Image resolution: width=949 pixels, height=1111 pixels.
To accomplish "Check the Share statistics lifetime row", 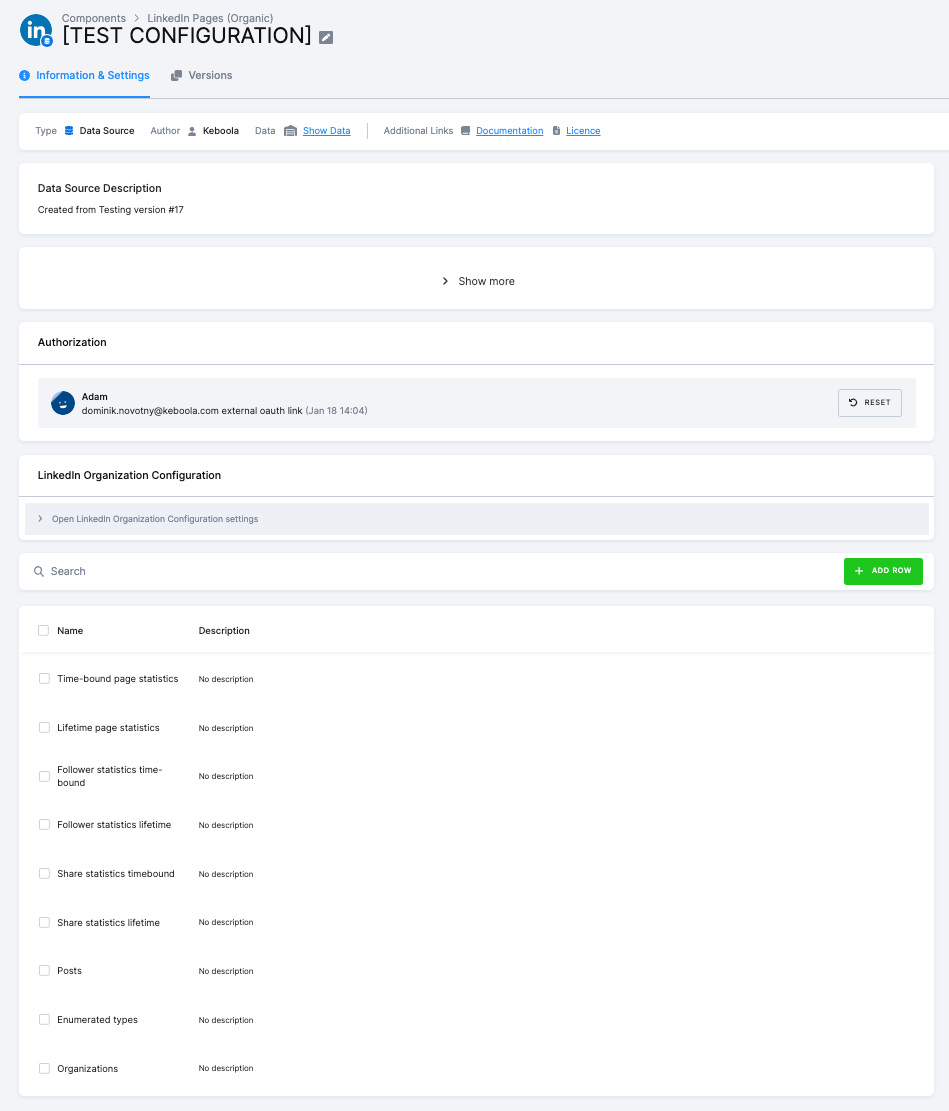I will [44, 923].
